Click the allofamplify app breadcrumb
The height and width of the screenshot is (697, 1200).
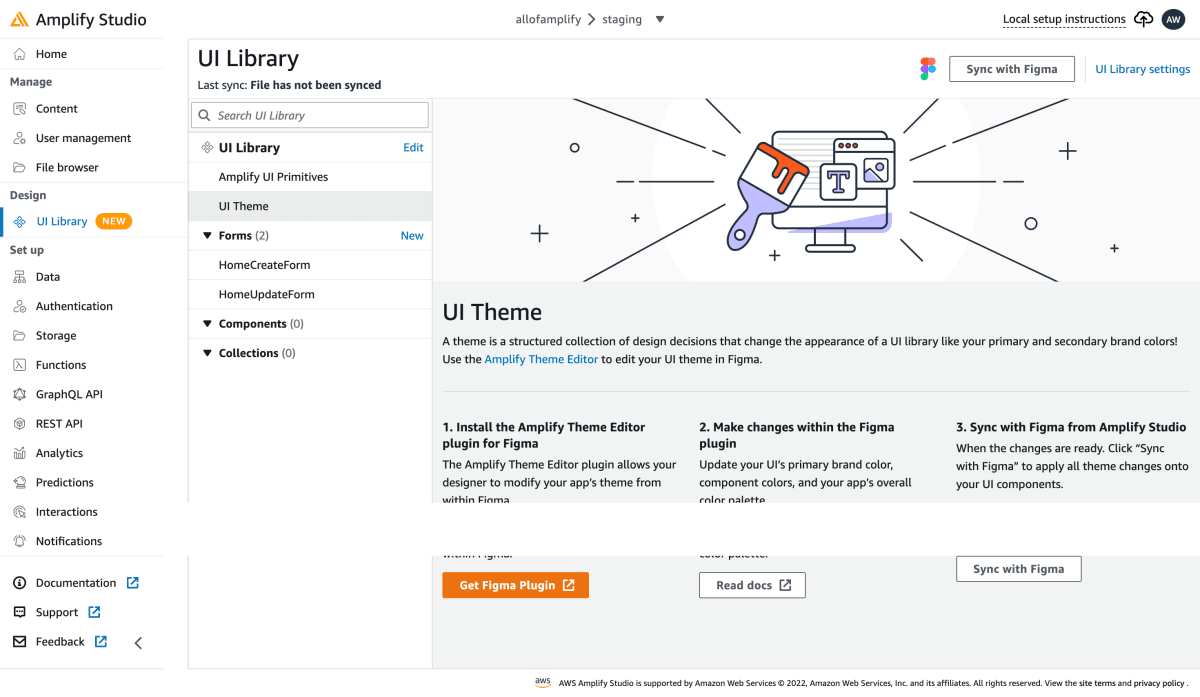[x=547, y=20]
